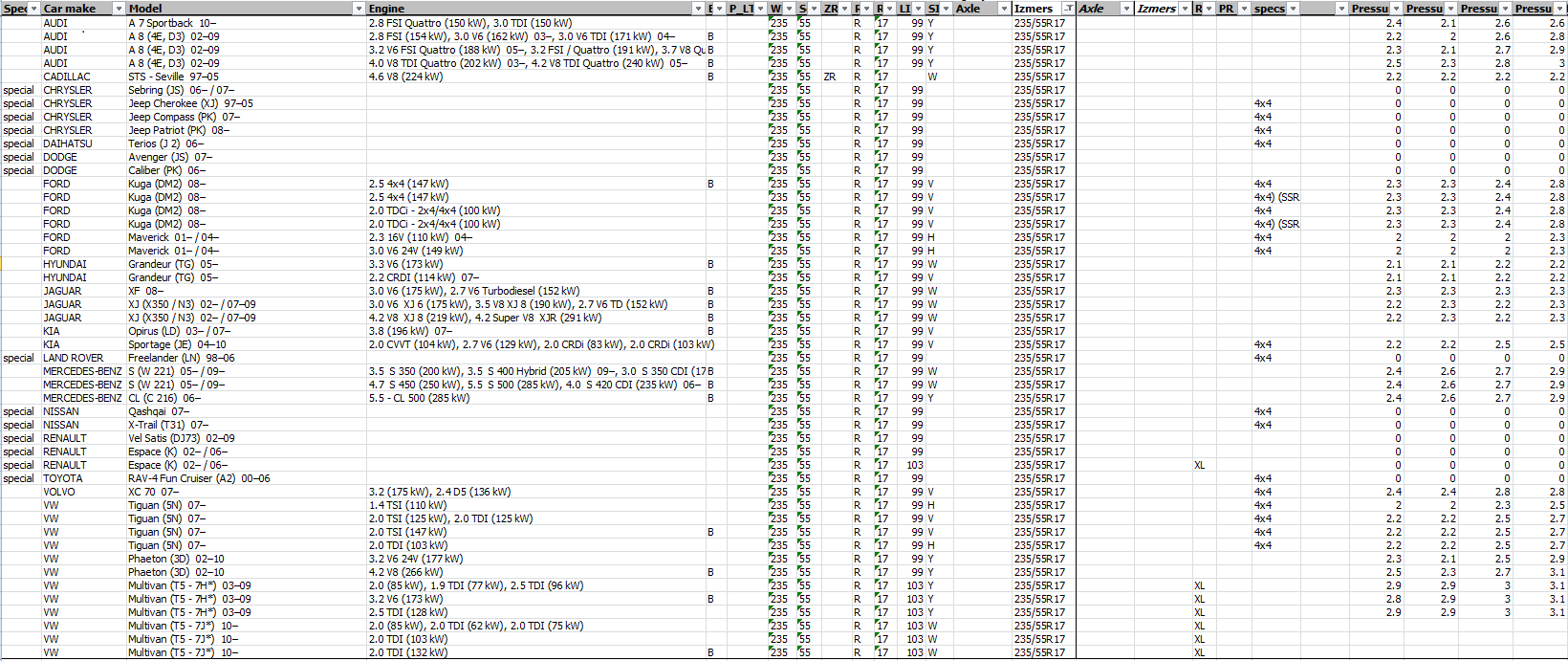Select the '3.3 V6 (173 kW)' Grandeur engine cell

coord(535,264)
